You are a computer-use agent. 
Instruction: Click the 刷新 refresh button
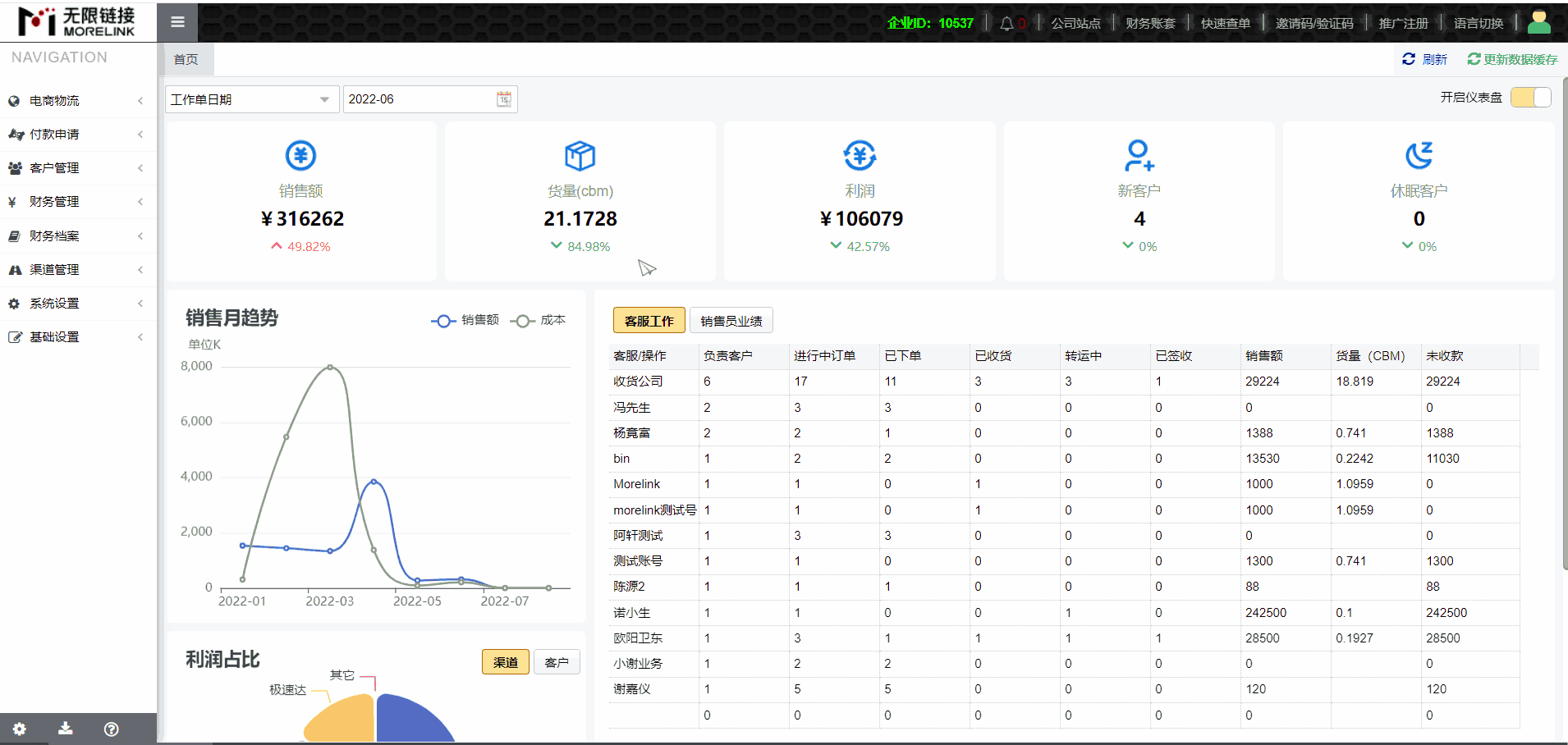pos(1425,59)
